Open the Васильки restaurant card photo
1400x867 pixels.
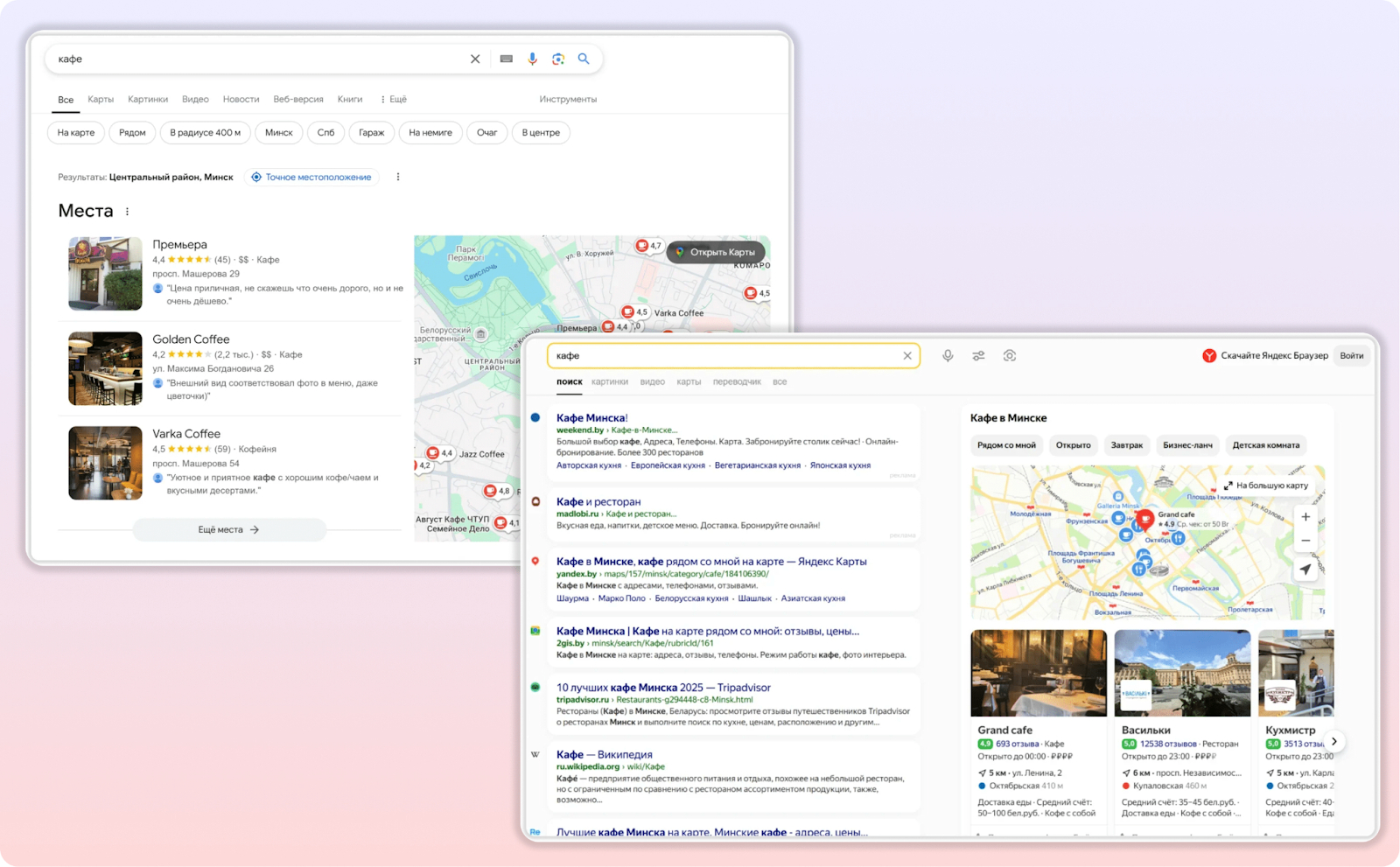(1182, 673)
